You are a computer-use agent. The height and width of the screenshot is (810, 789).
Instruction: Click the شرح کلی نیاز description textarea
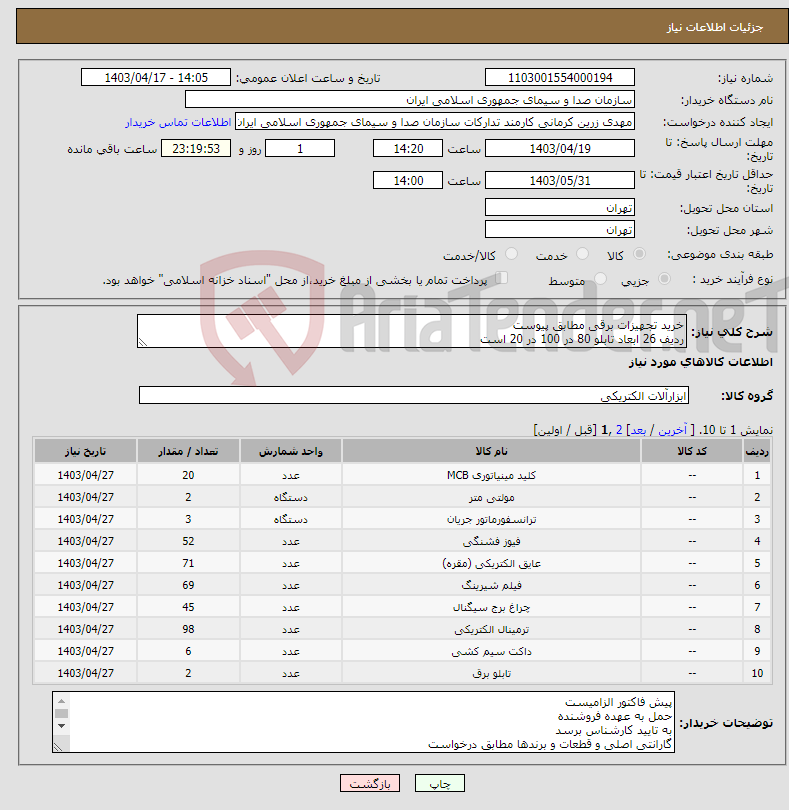pyautogui.click(x=412, y=331)
